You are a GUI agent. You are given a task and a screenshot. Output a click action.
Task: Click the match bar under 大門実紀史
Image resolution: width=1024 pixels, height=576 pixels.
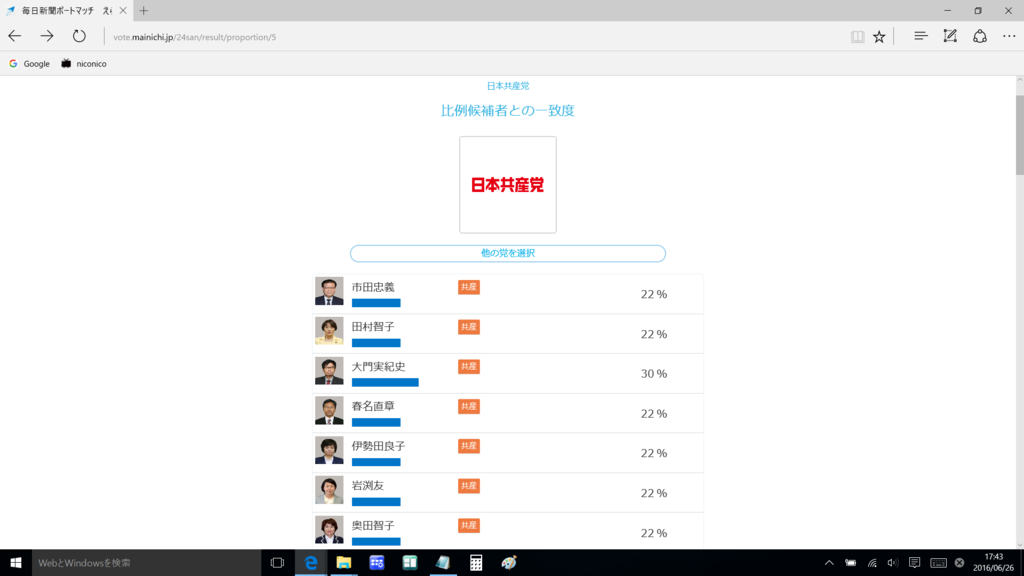385,383
